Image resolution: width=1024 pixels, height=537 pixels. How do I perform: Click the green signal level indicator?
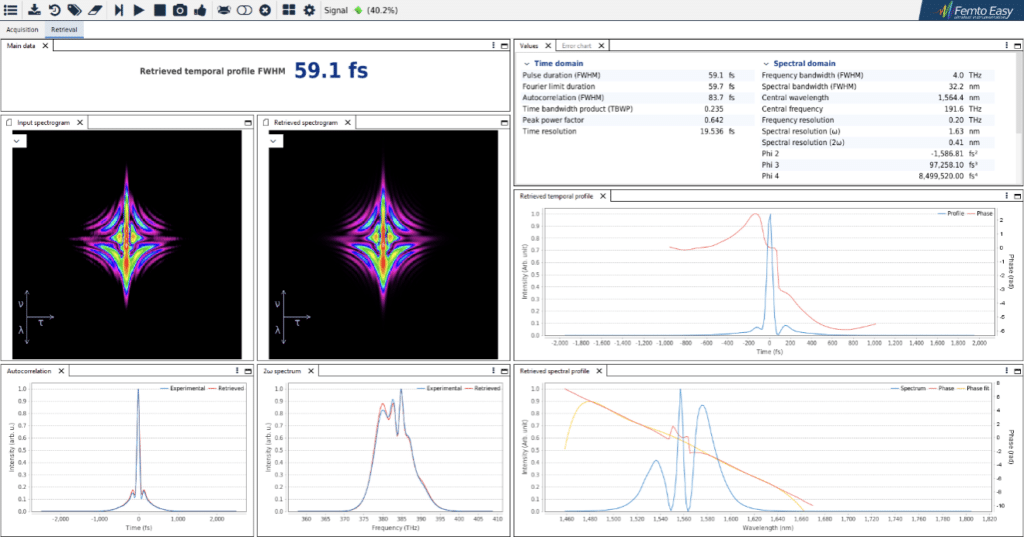pos(358,10)
